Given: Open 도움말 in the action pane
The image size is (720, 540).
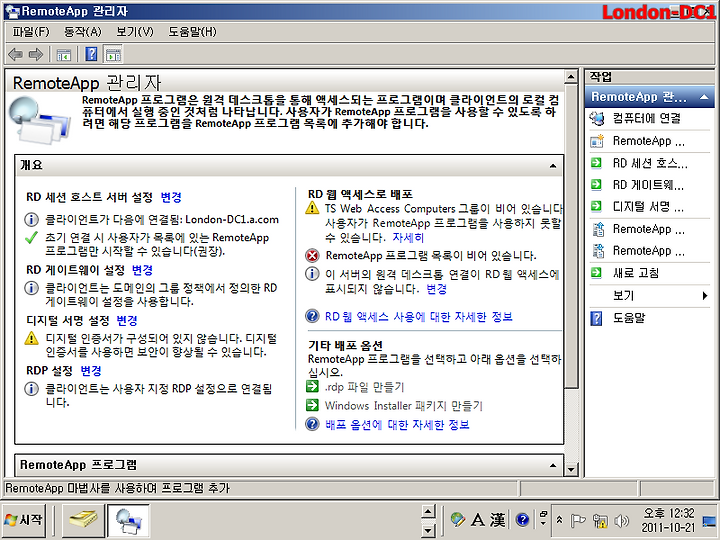Looking at the screenshot, I should click(629, 318).
